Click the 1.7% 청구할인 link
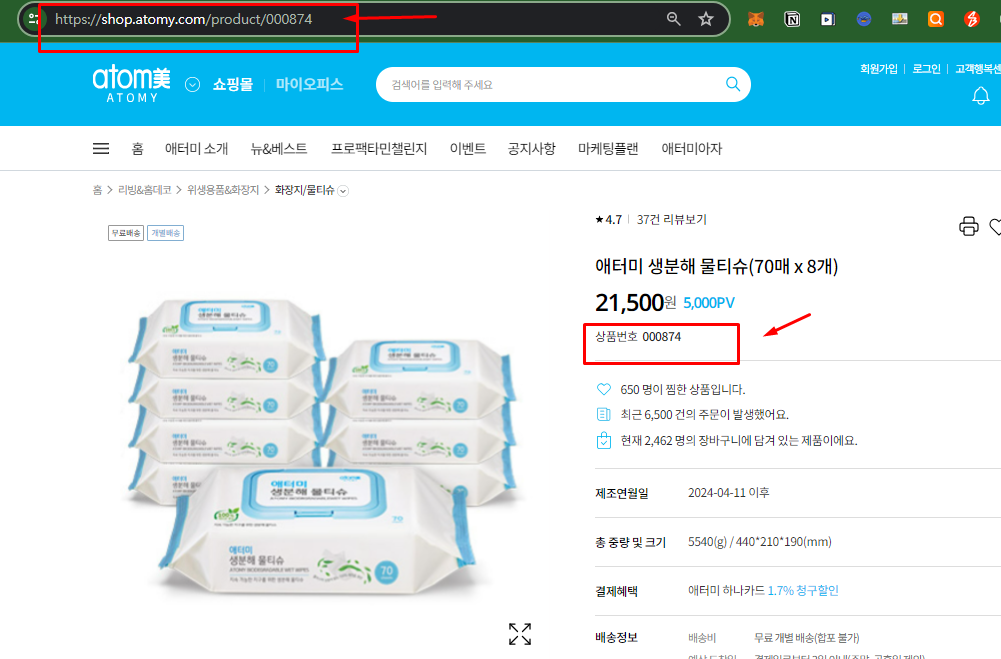1001x659 pixels. [802, 591]
